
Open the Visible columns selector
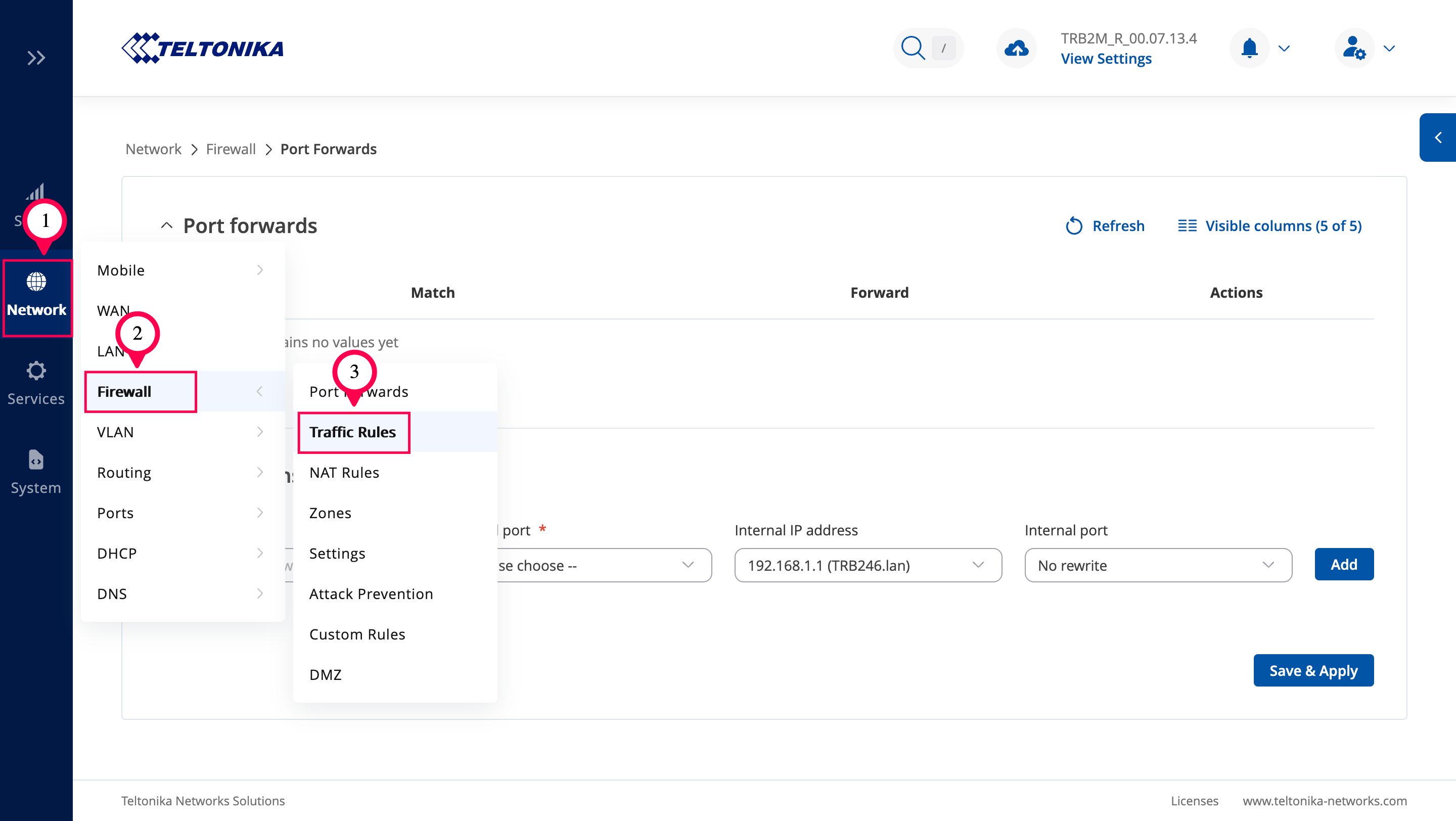[x=1269, y=226]
